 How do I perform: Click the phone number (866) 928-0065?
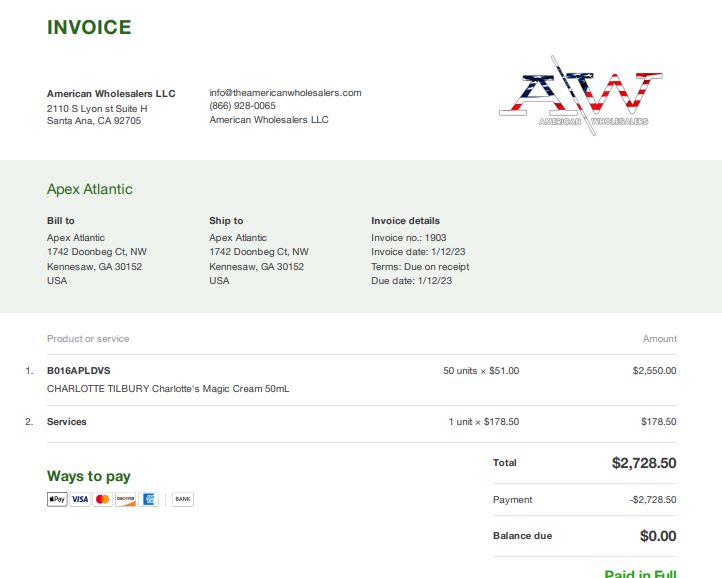click(242, 105)
